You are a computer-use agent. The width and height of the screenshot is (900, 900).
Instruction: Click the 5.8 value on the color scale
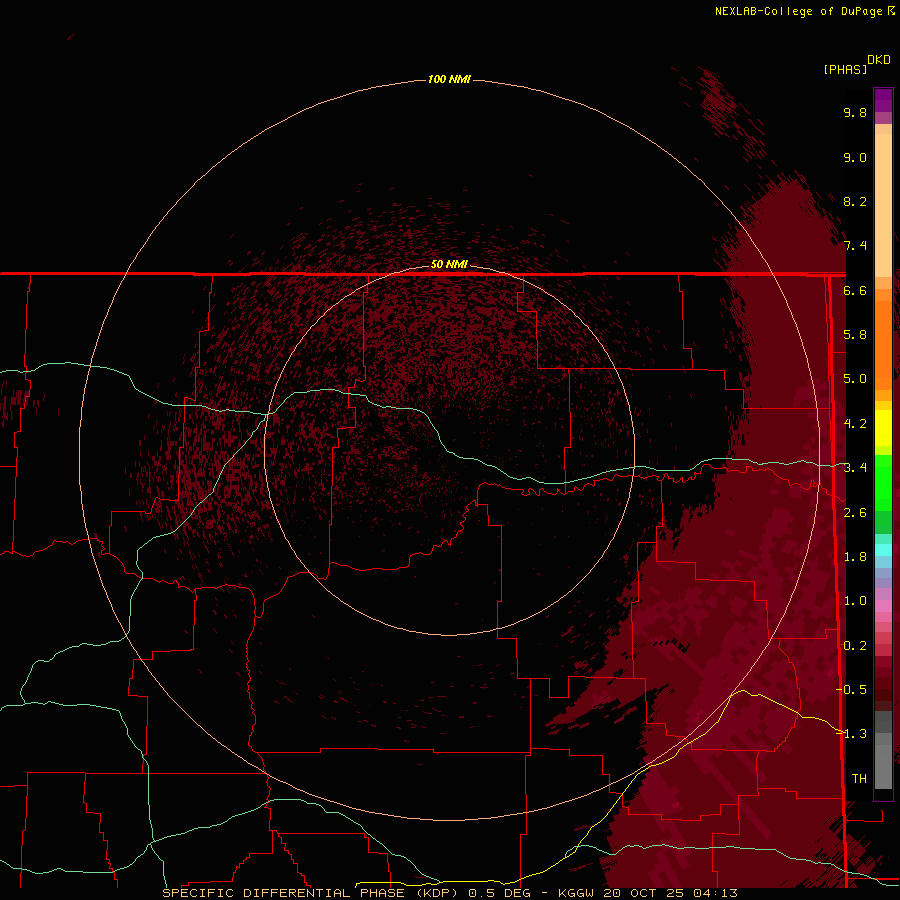click(855, 335)
